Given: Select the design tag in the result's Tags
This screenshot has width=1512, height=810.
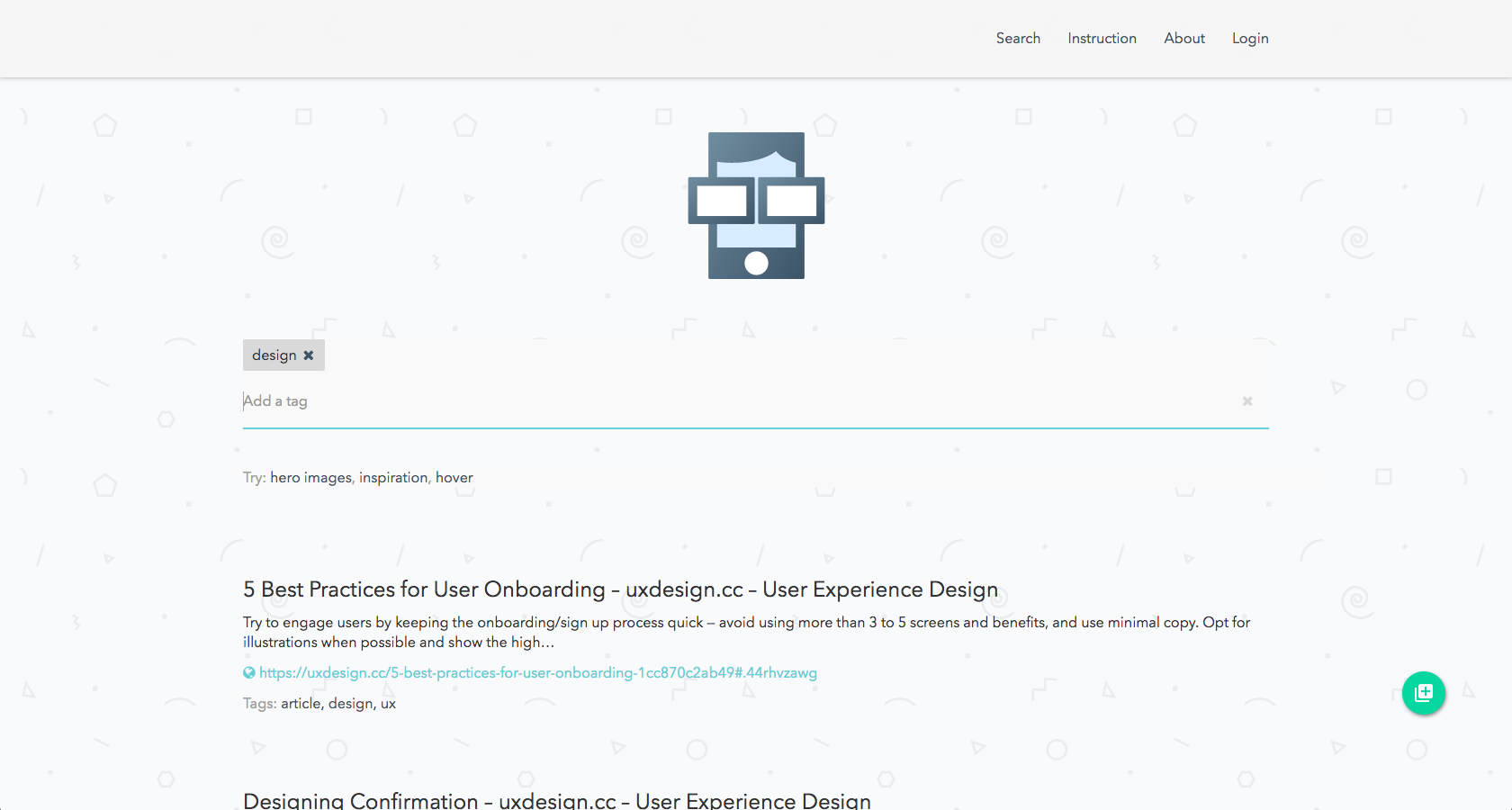Looking at the screenshot, I should [350, 704].
